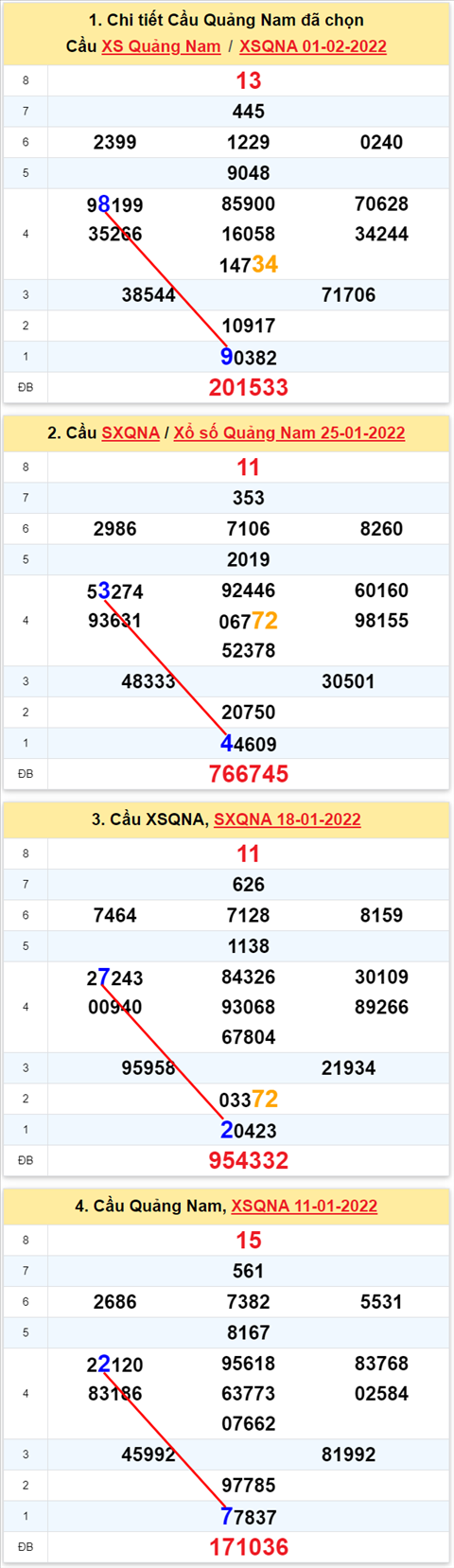Select the number '2986'
Viewport: 454px width, 1568px height.
115,529
